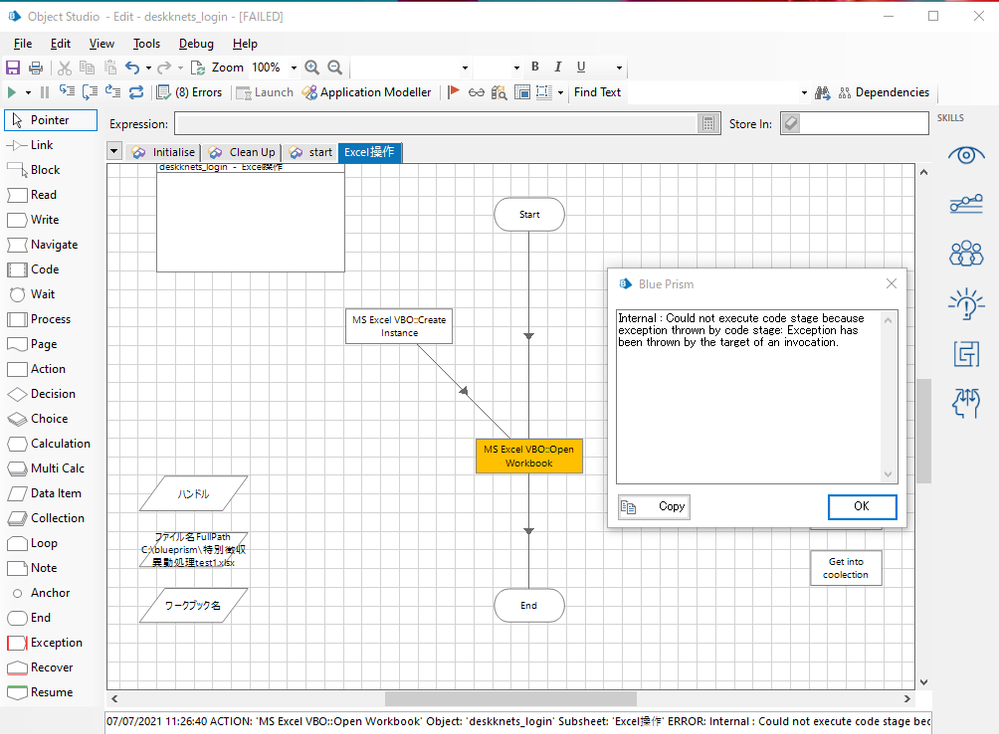Click the Undo arrow icon

pos(132,68)
